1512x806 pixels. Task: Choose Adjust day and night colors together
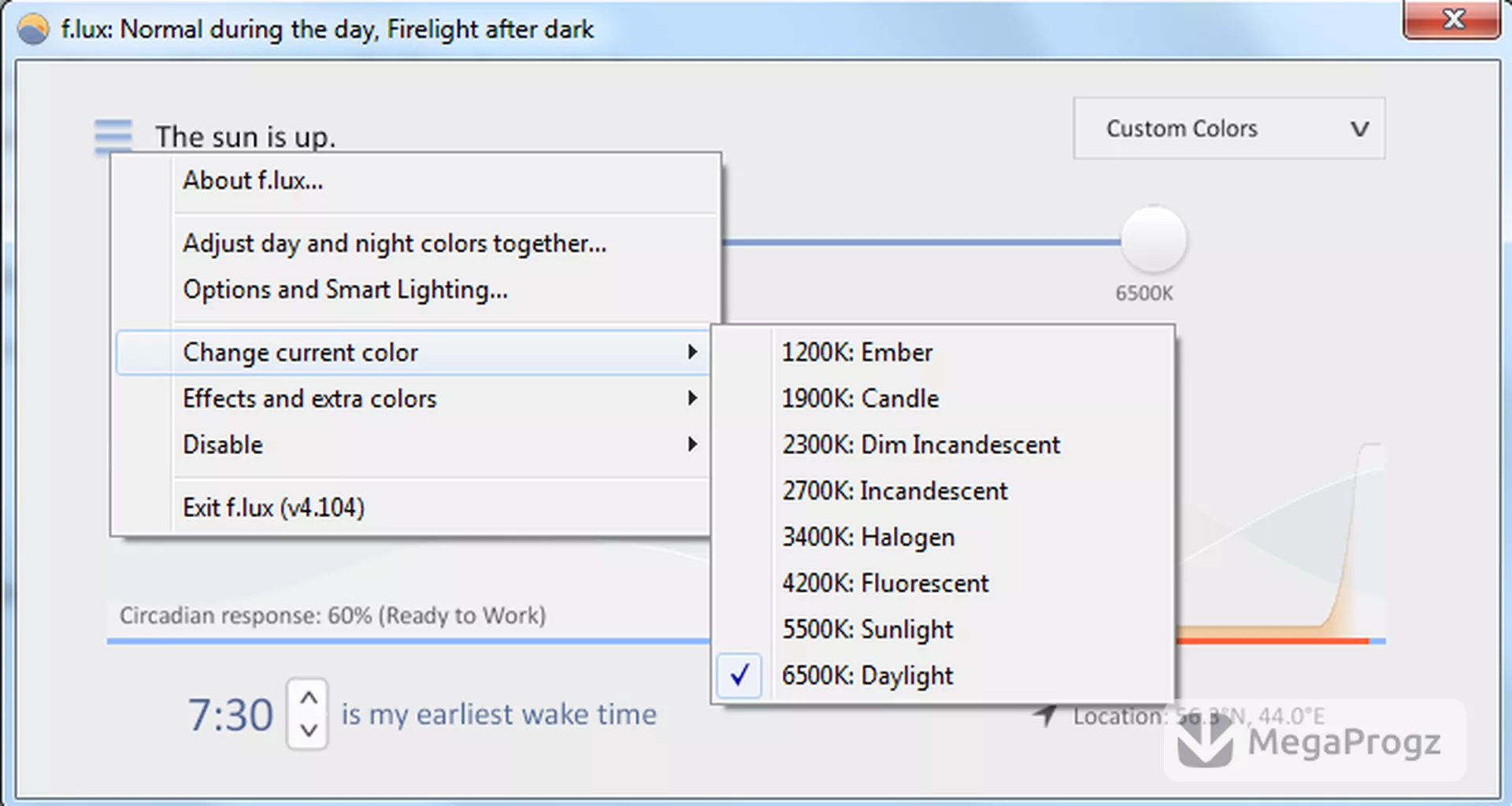pos(417,243)
